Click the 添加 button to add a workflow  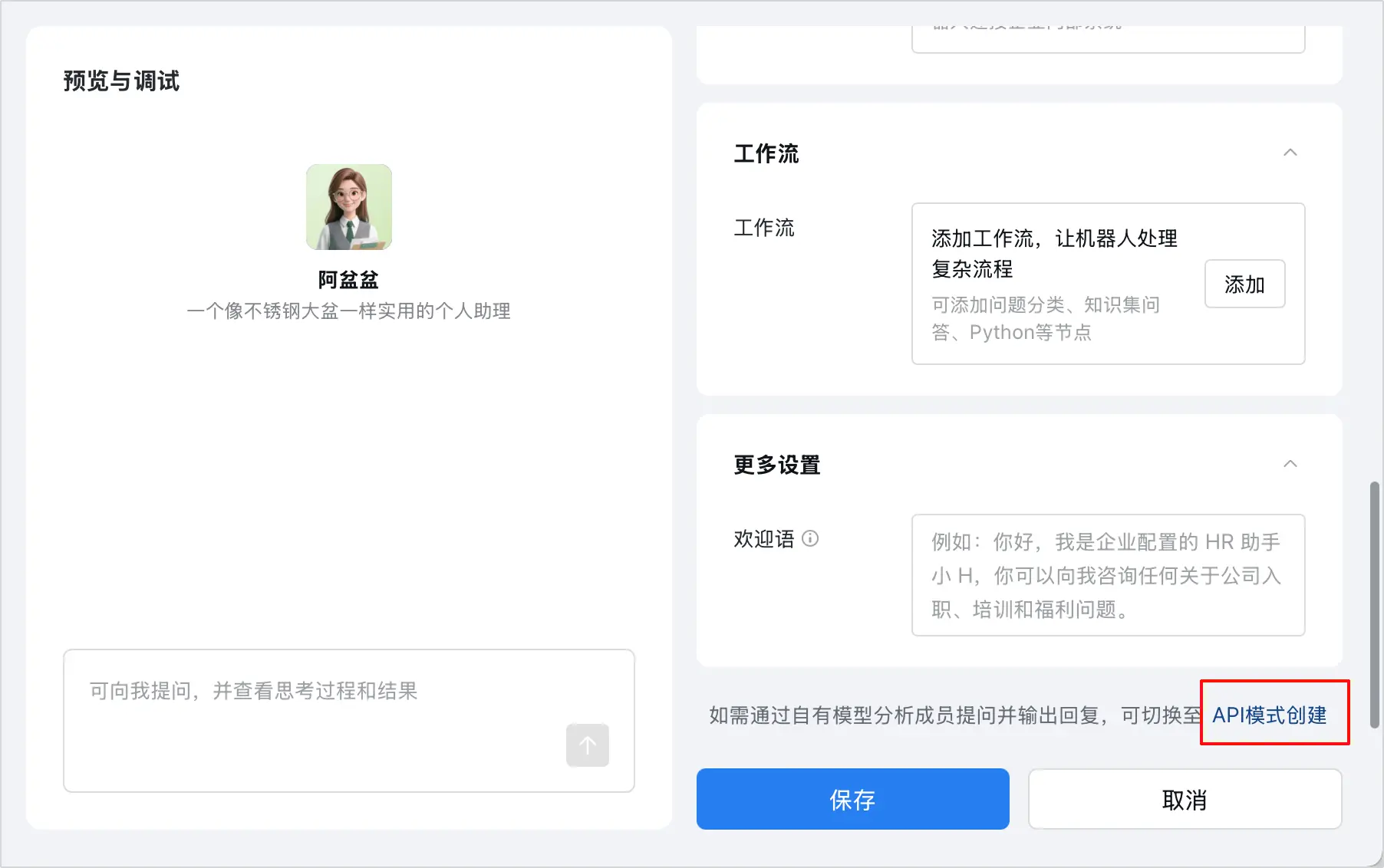[1244, 284]
